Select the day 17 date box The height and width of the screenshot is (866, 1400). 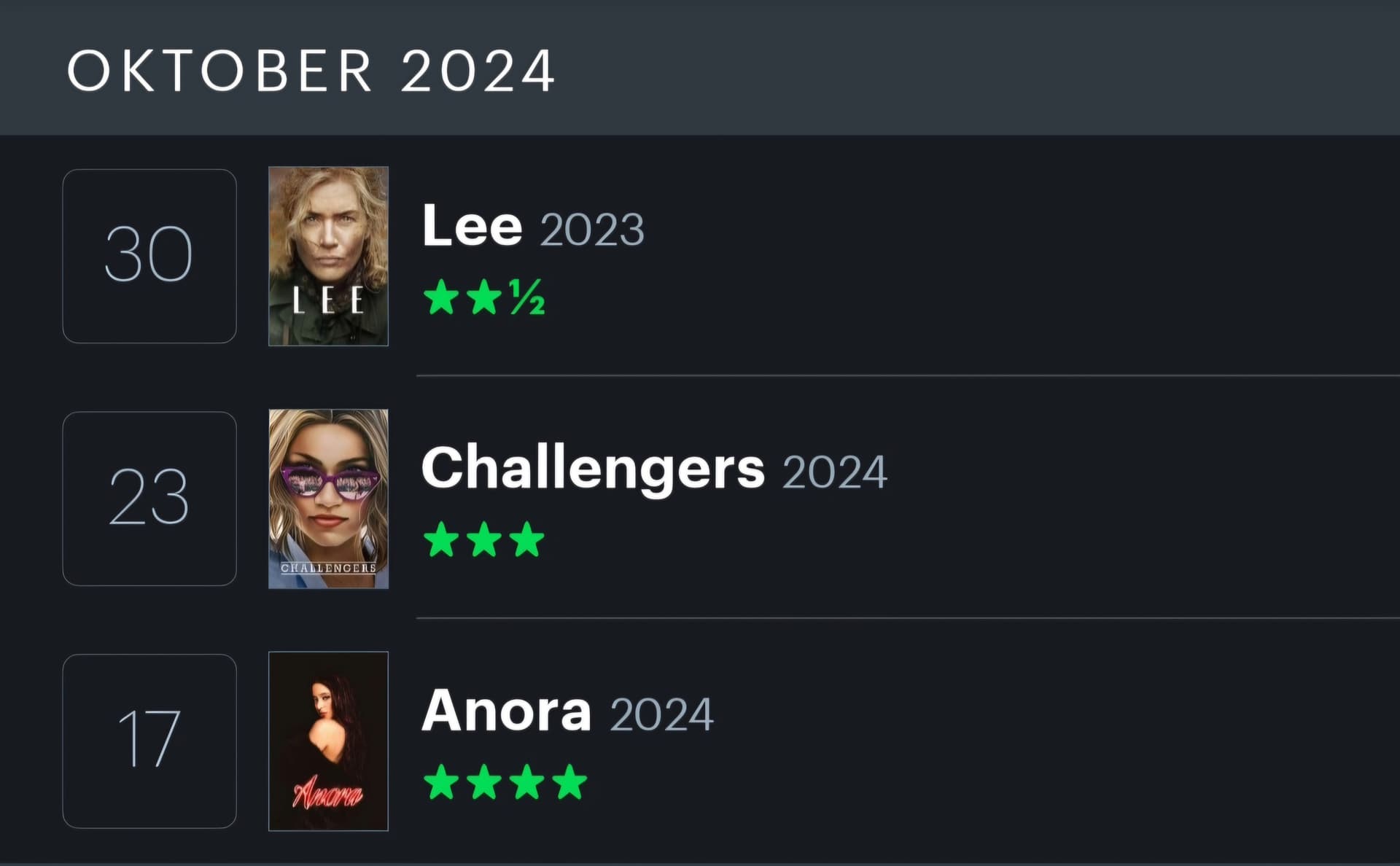pos(149,741)
